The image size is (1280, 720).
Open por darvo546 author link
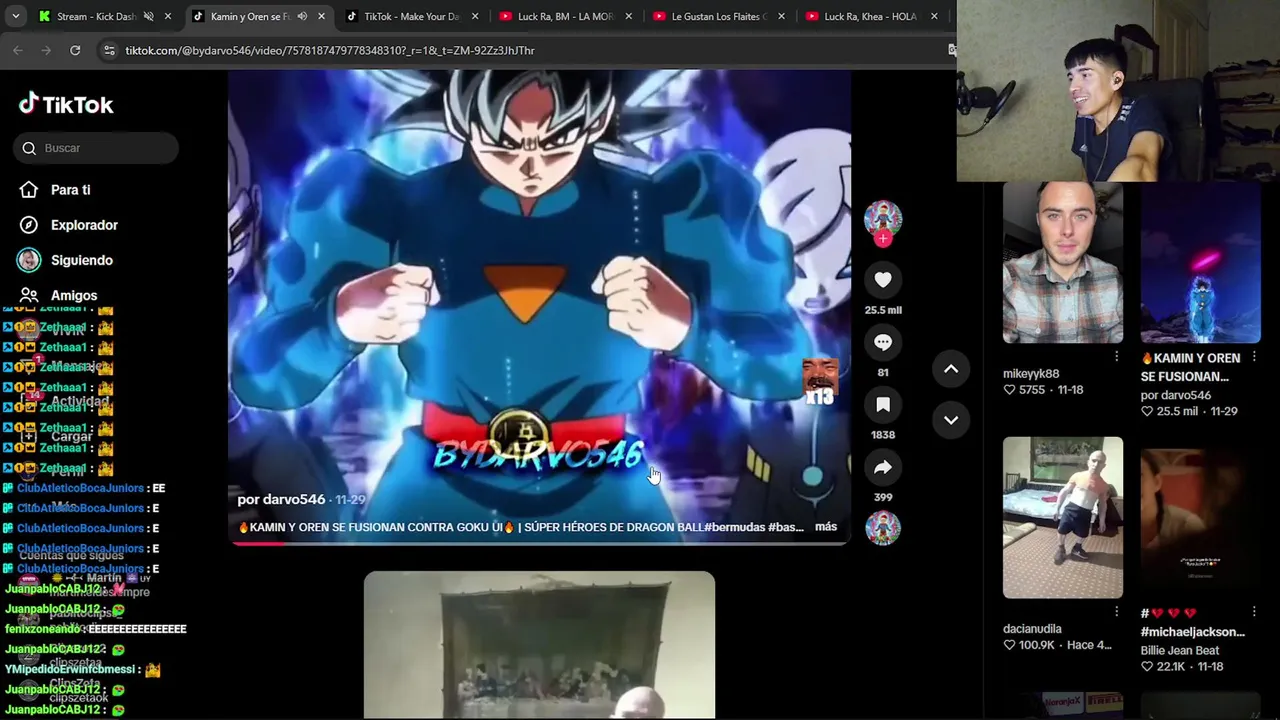[x=281, y=499]
